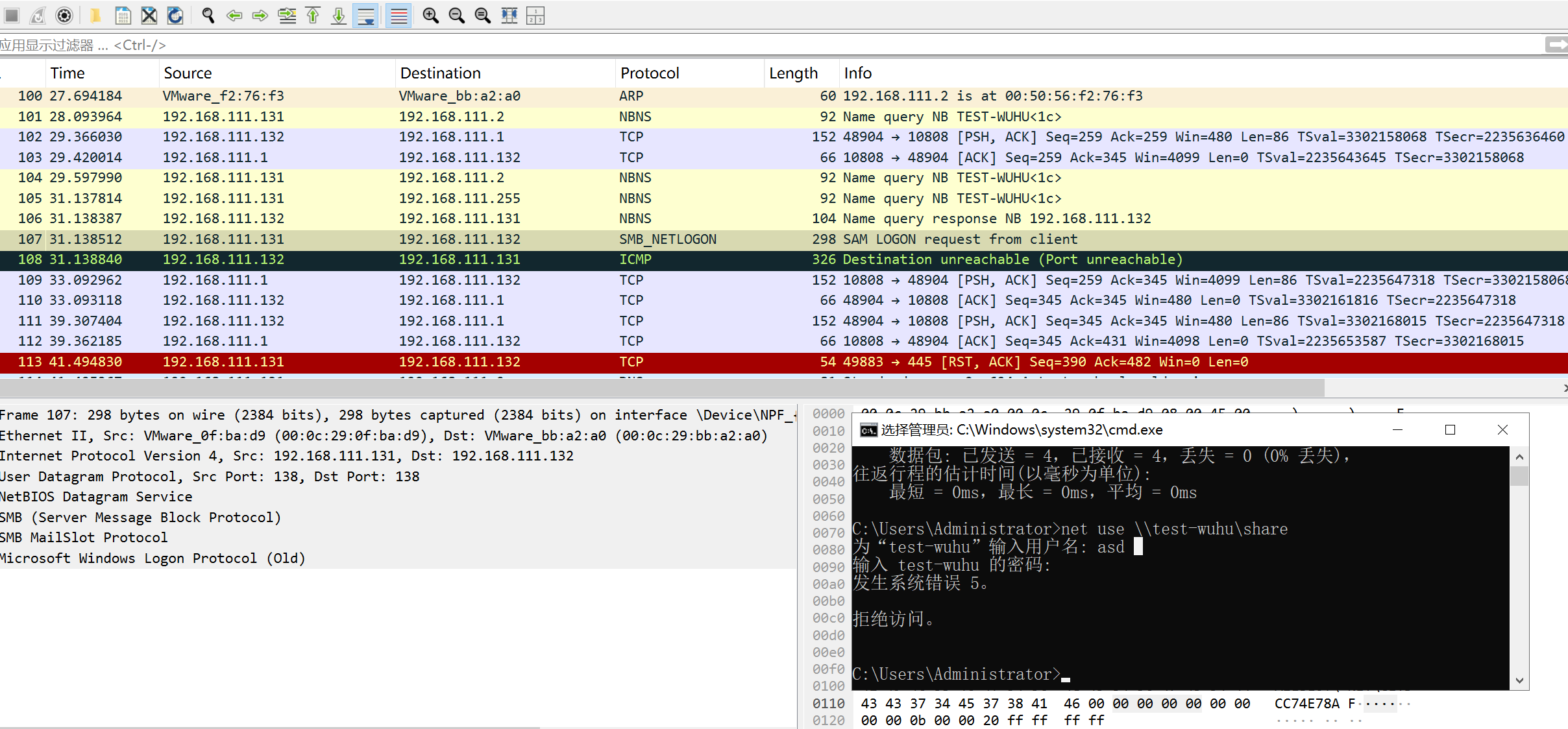Click the zoom in icon

[430, 15]
